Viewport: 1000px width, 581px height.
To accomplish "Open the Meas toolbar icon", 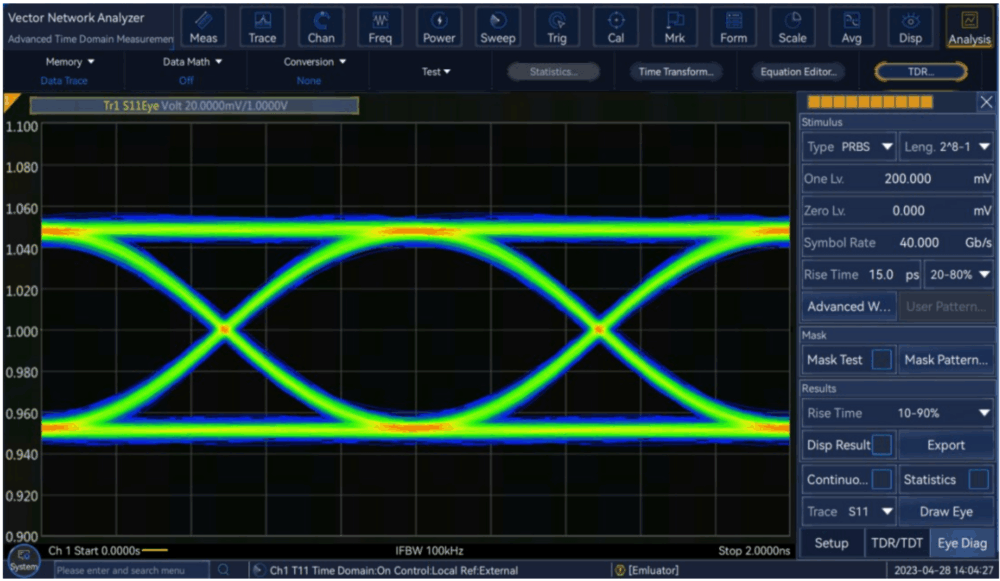I will click(x=203, y=27).
